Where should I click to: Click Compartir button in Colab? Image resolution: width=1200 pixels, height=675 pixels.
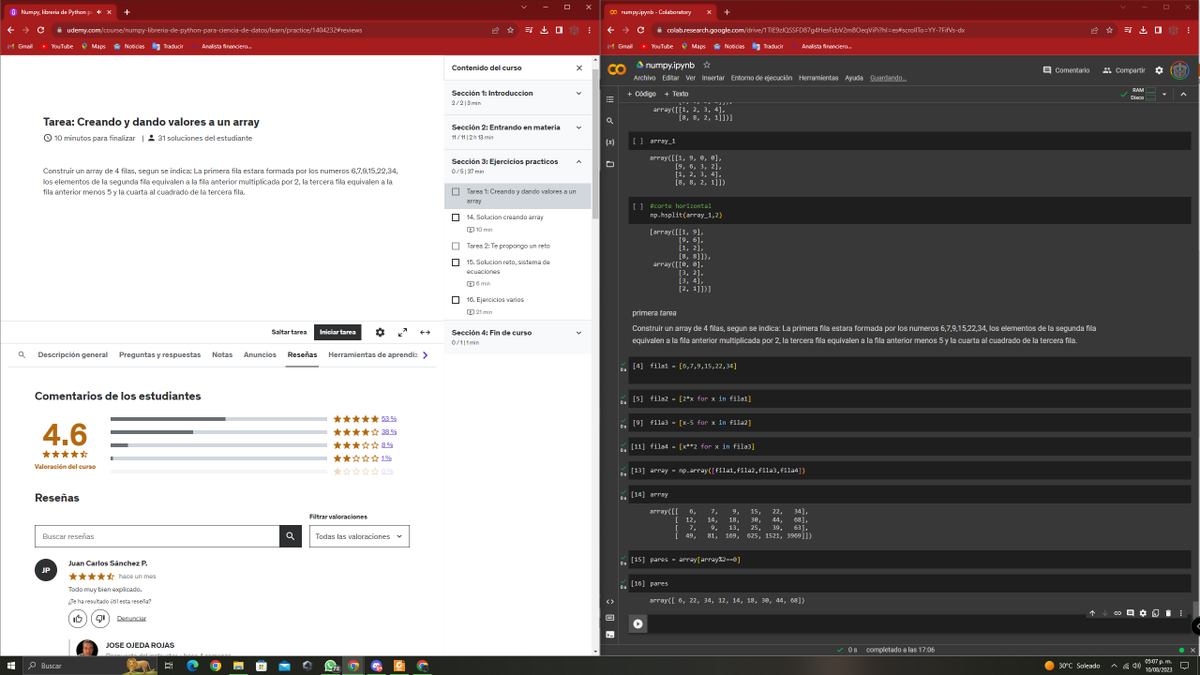coord(1124,70)
